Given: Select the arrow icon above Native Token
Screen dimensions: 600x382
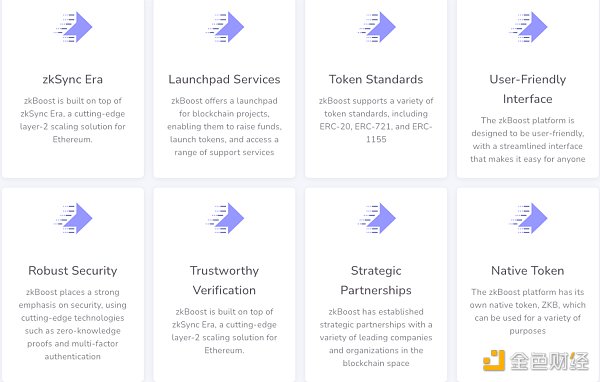Looking at the screenshot, I should (x=528, y=218).
